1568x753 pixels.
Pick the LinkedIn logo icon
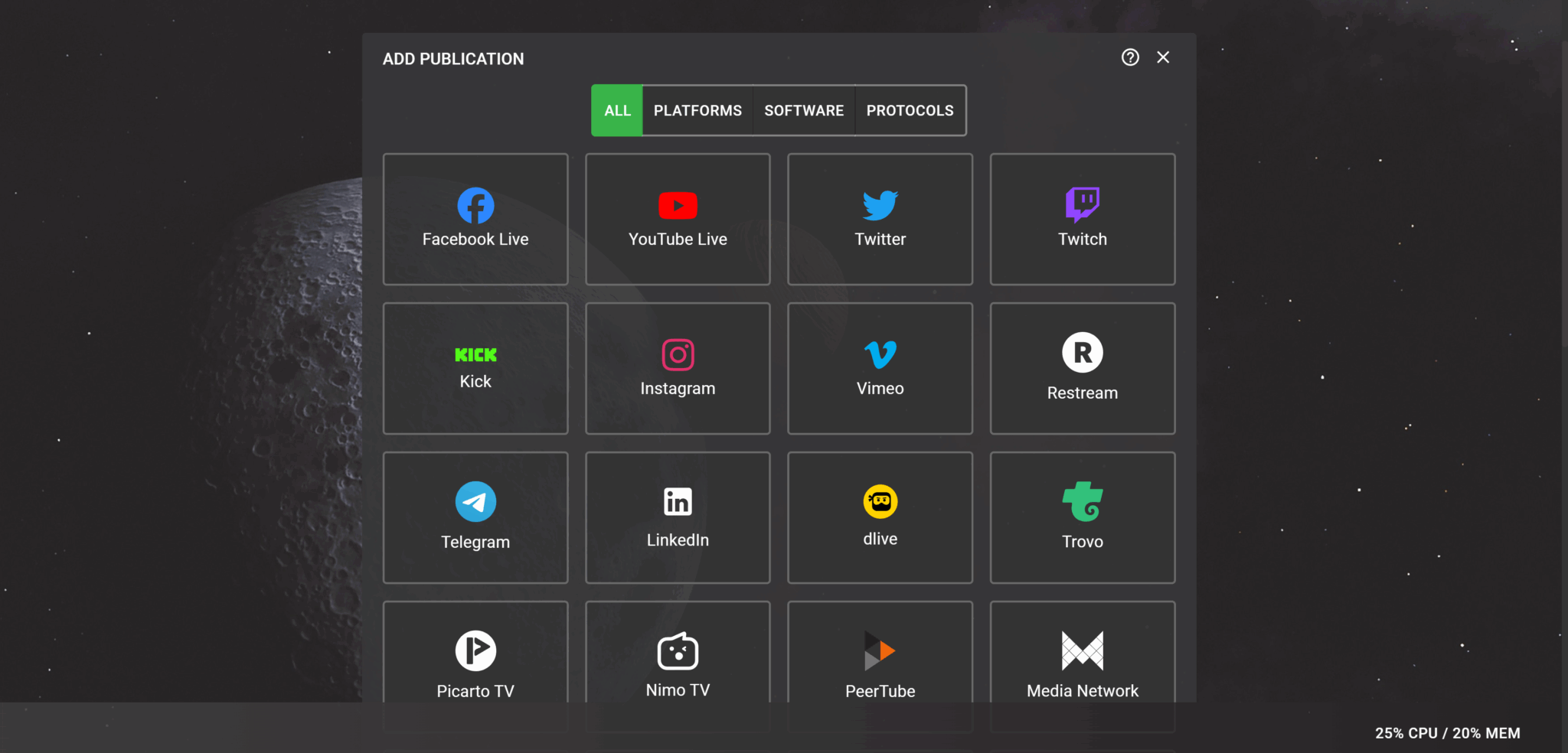(678, 501)
